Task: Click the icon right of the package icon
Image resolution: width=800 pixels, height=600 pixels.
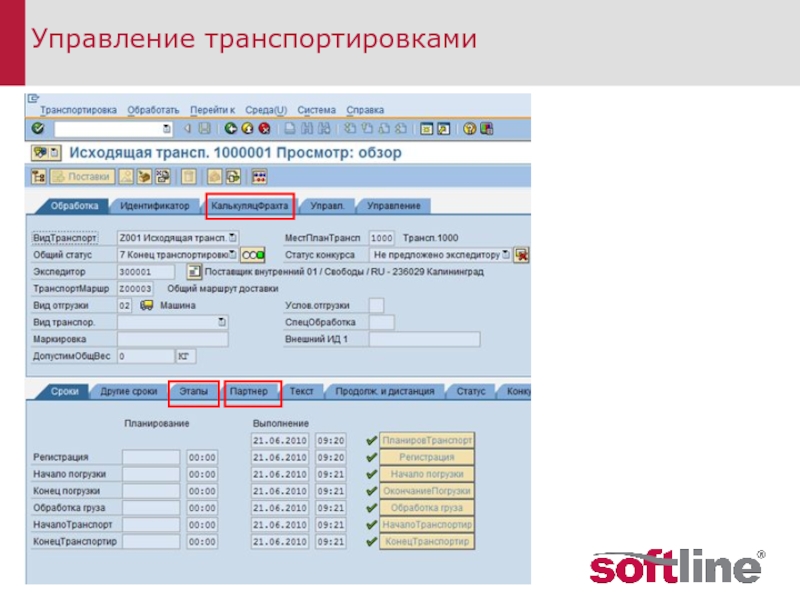Action: tap(163, 177)
